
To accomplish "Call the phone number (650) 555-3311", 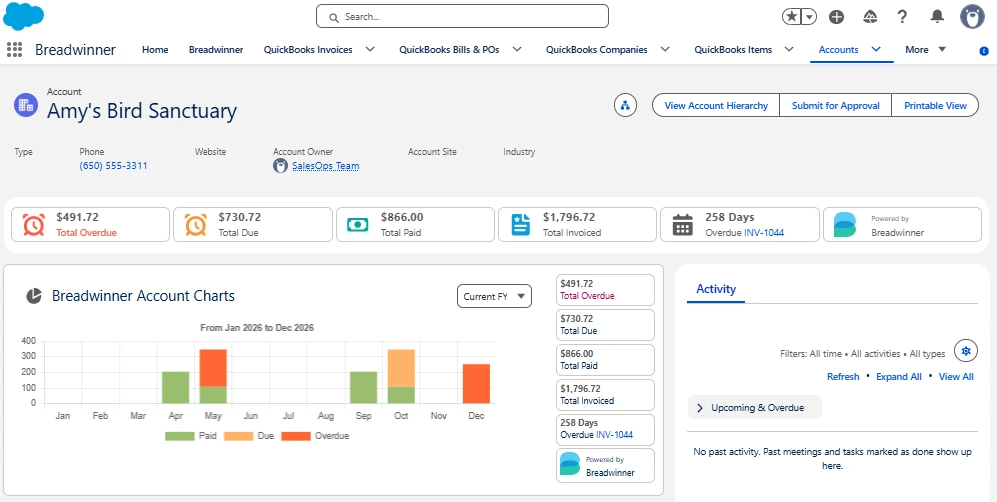I will click(x=113, y=166).
